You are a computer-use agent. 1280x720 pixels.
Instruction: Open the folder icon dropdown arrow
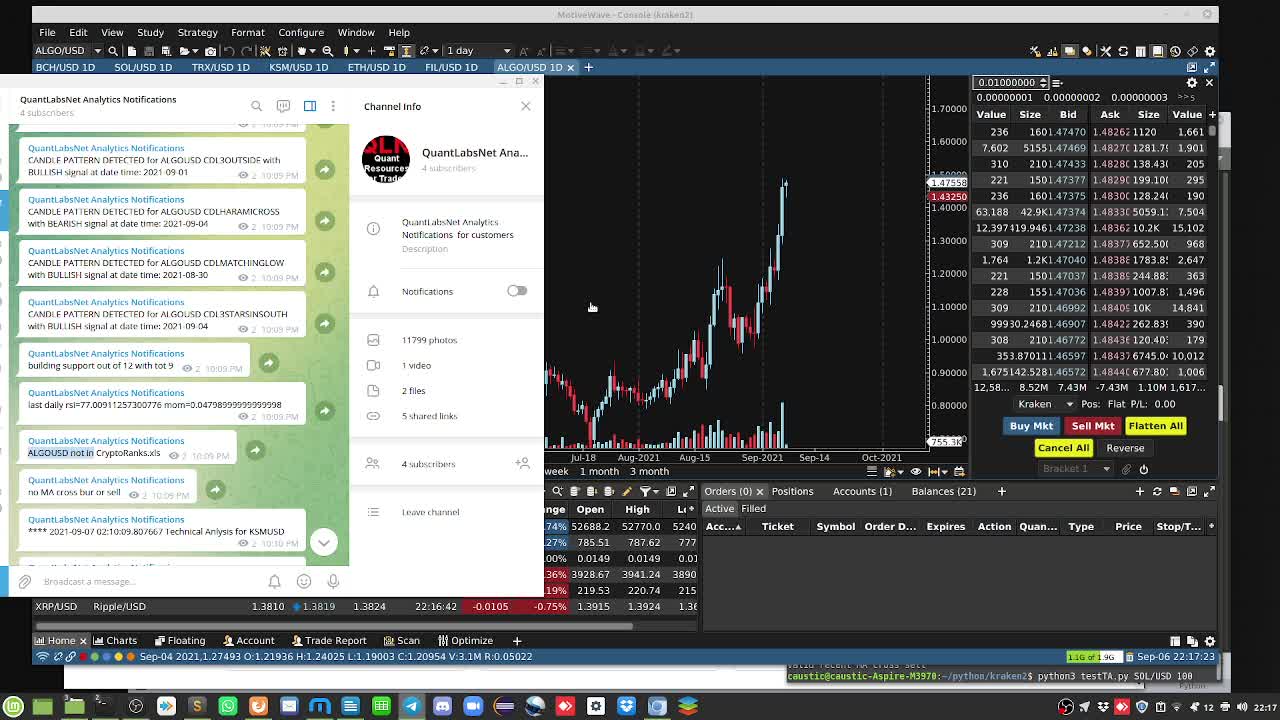click(x=194, y=51)
